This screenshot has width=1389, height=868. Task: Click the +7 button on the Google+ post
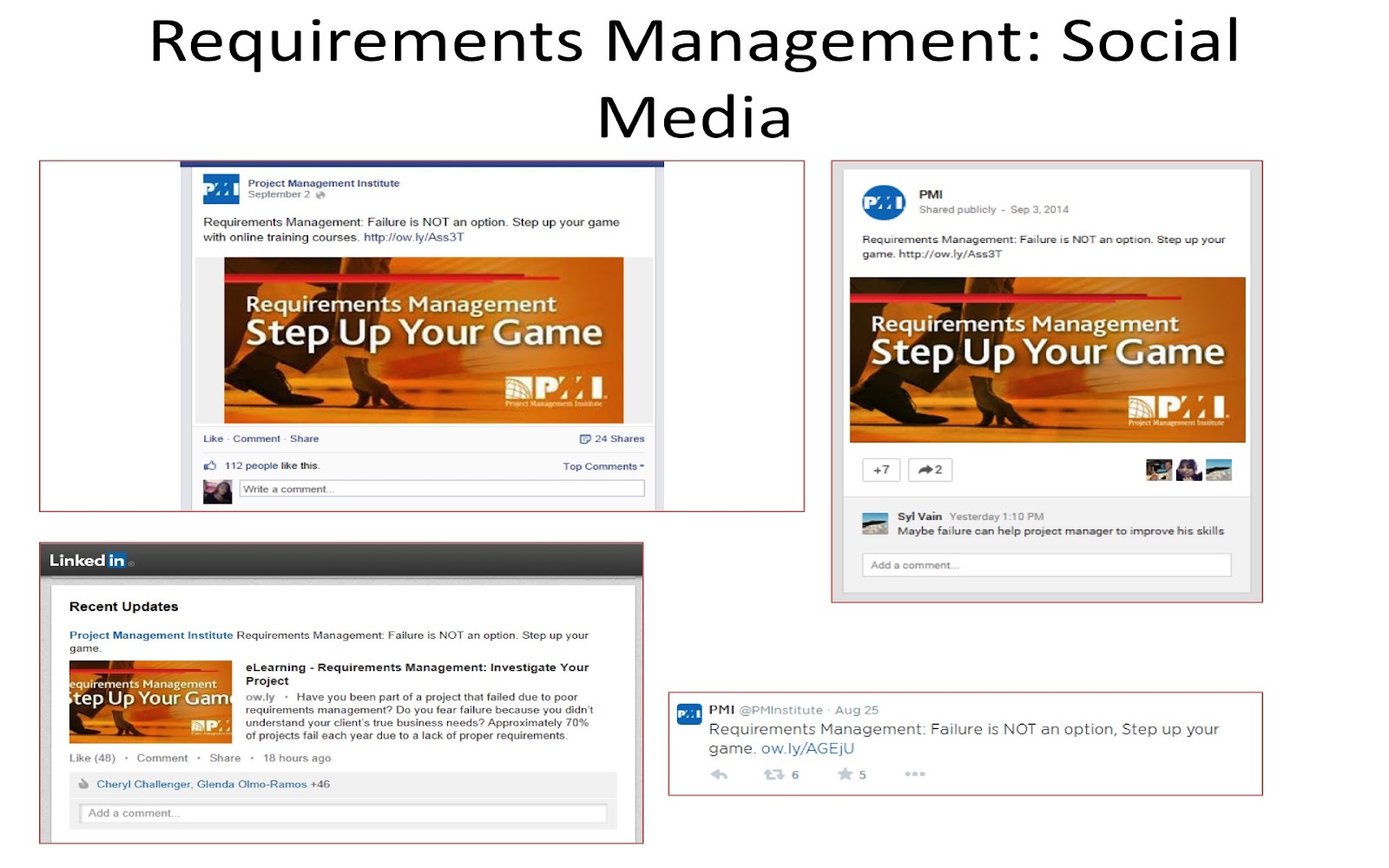tap(881, 470)
